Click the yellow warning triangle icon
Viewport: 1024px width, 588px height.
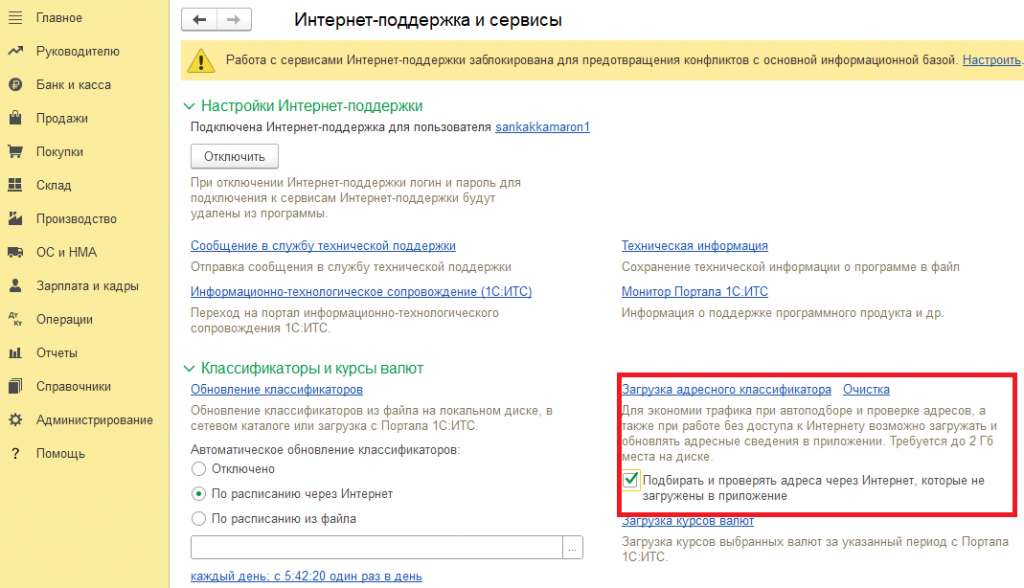pyautogui.click(x=200, y=61)
